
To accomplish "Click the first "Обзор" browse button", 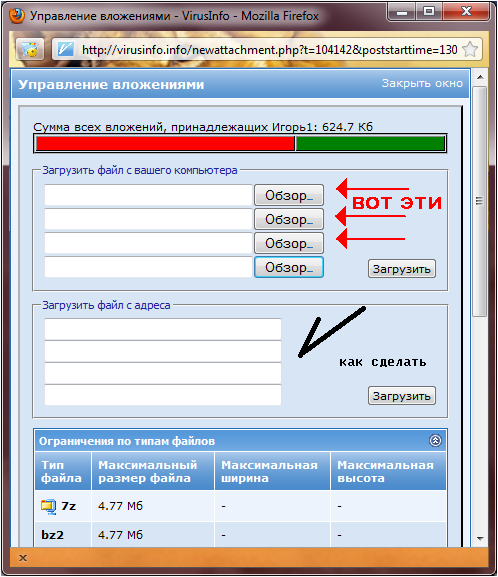I will click(289, 195).
